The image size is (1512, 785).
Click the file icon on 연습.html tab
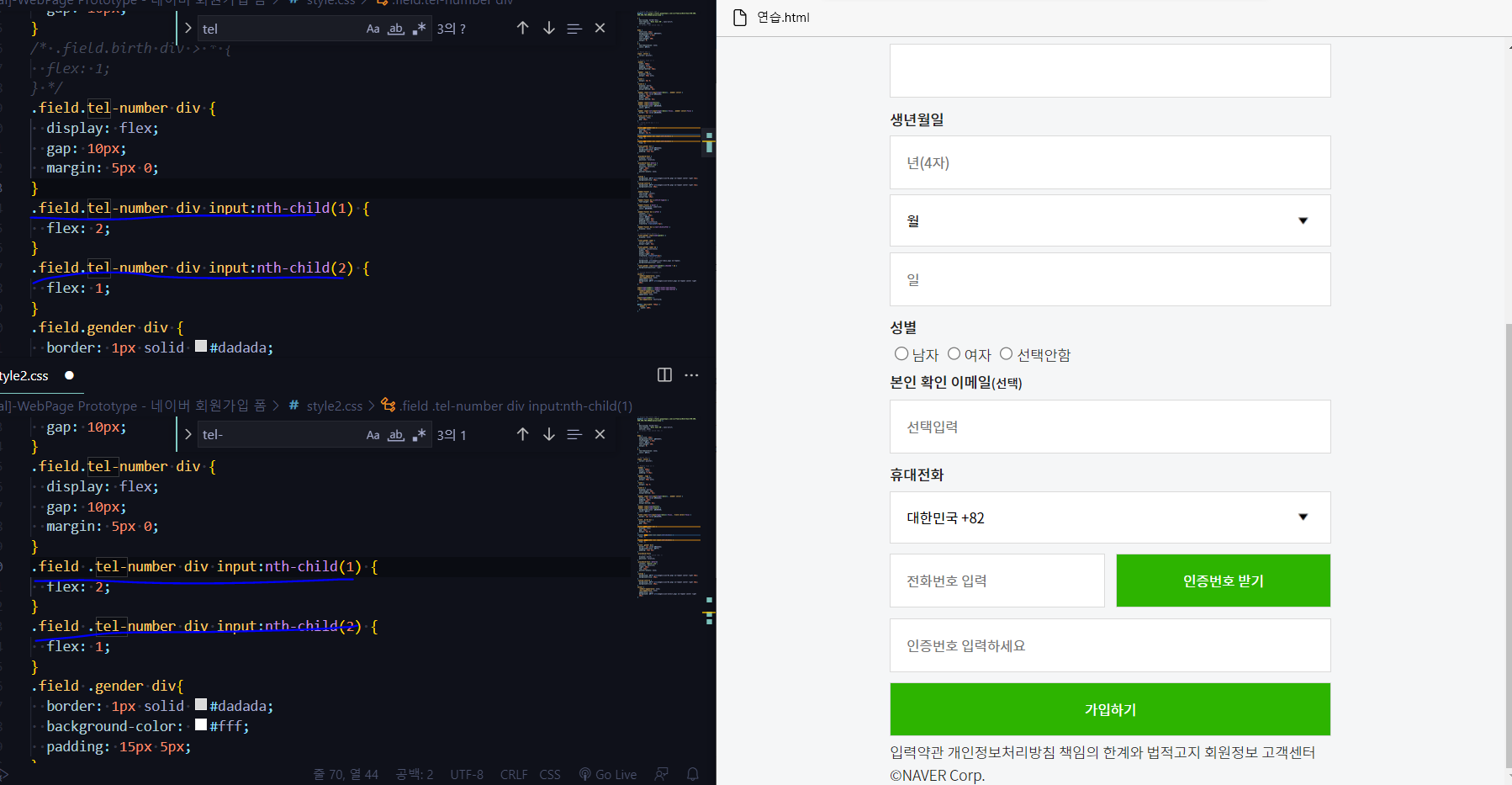coord(740,18)
